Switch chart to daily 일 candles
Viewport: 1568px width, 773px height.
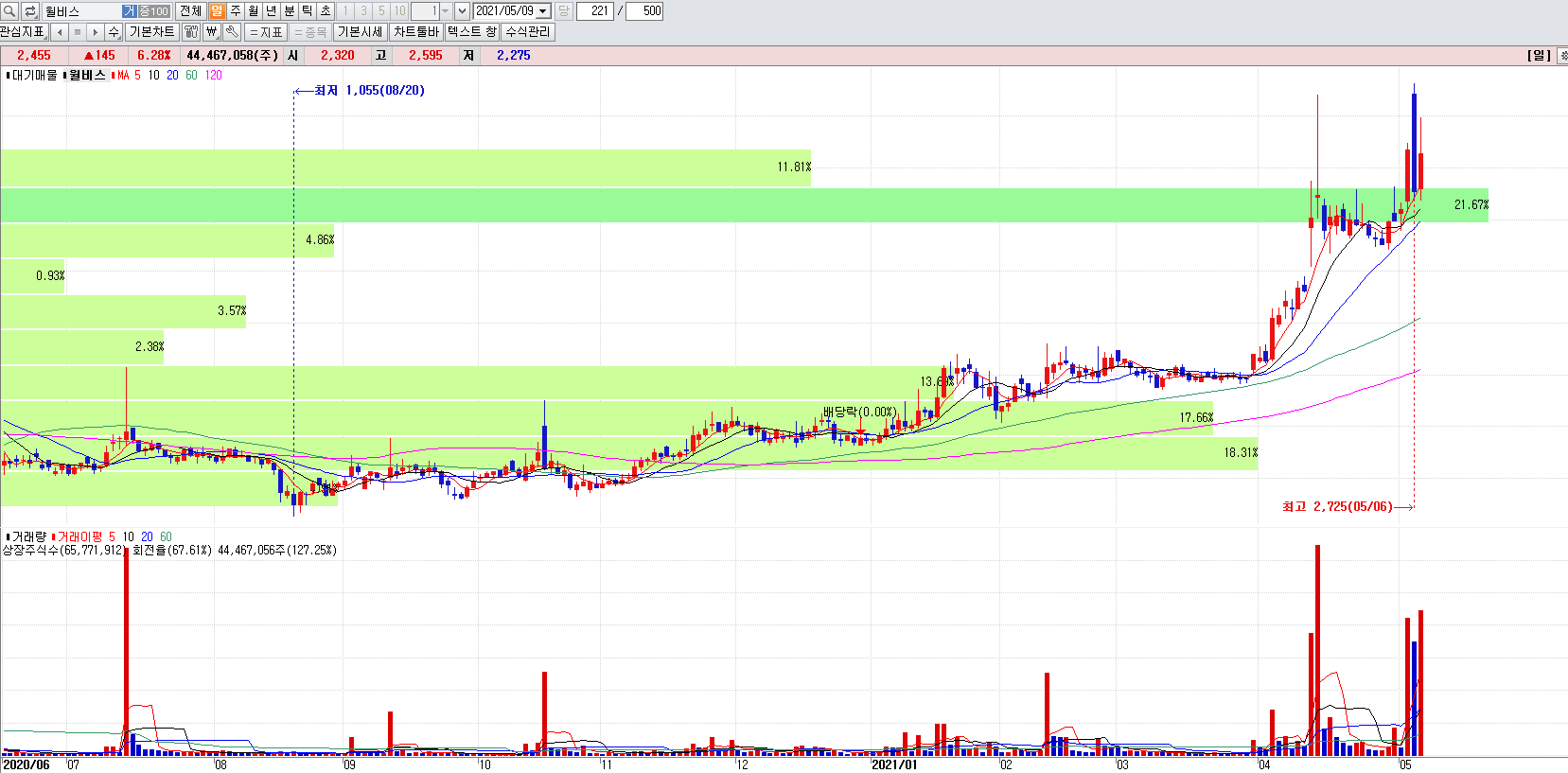pos(217,11)
